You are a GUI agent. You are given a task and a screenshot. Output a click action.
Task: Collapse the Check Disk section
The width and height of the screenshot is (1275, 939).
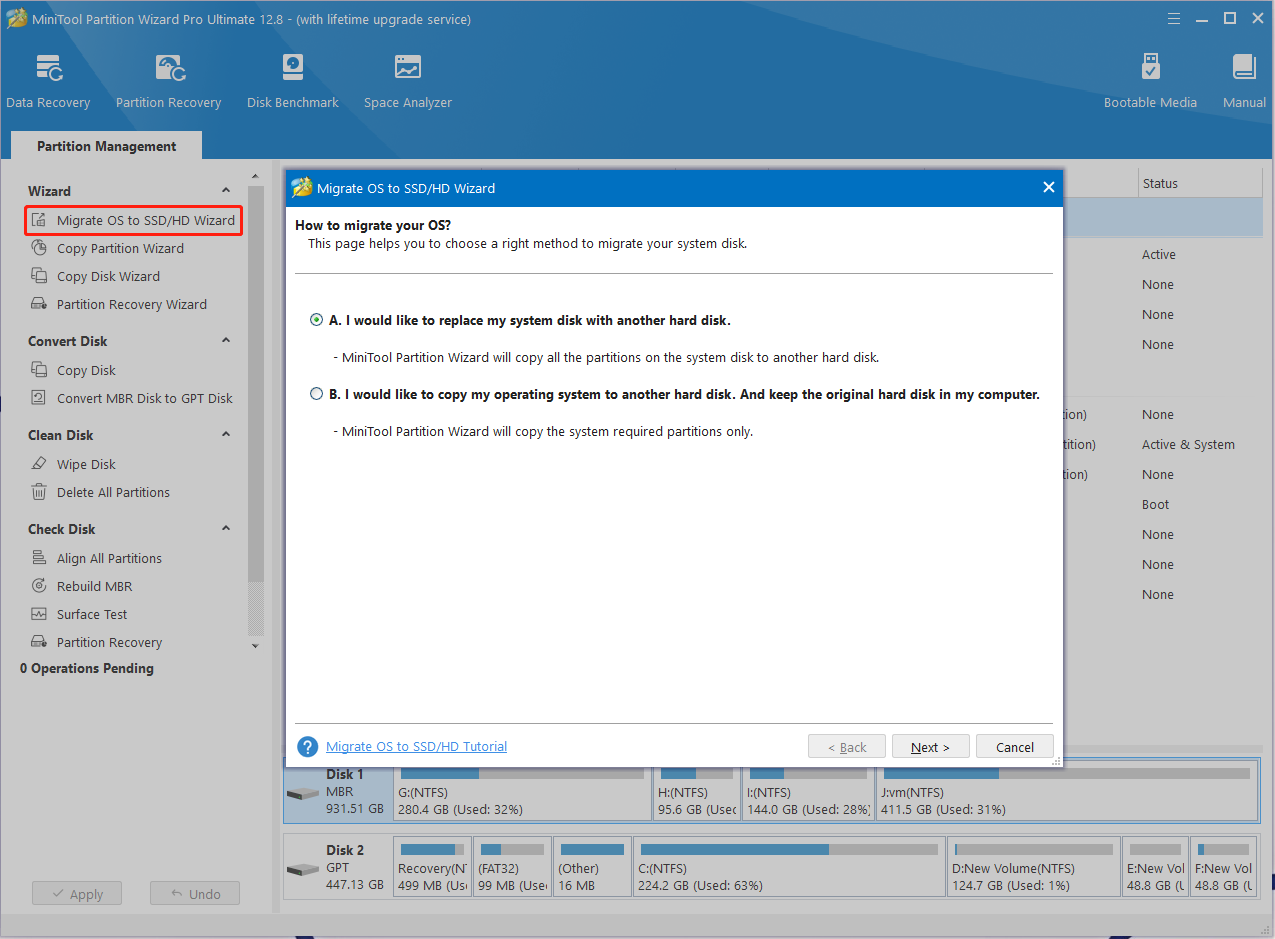226,528
